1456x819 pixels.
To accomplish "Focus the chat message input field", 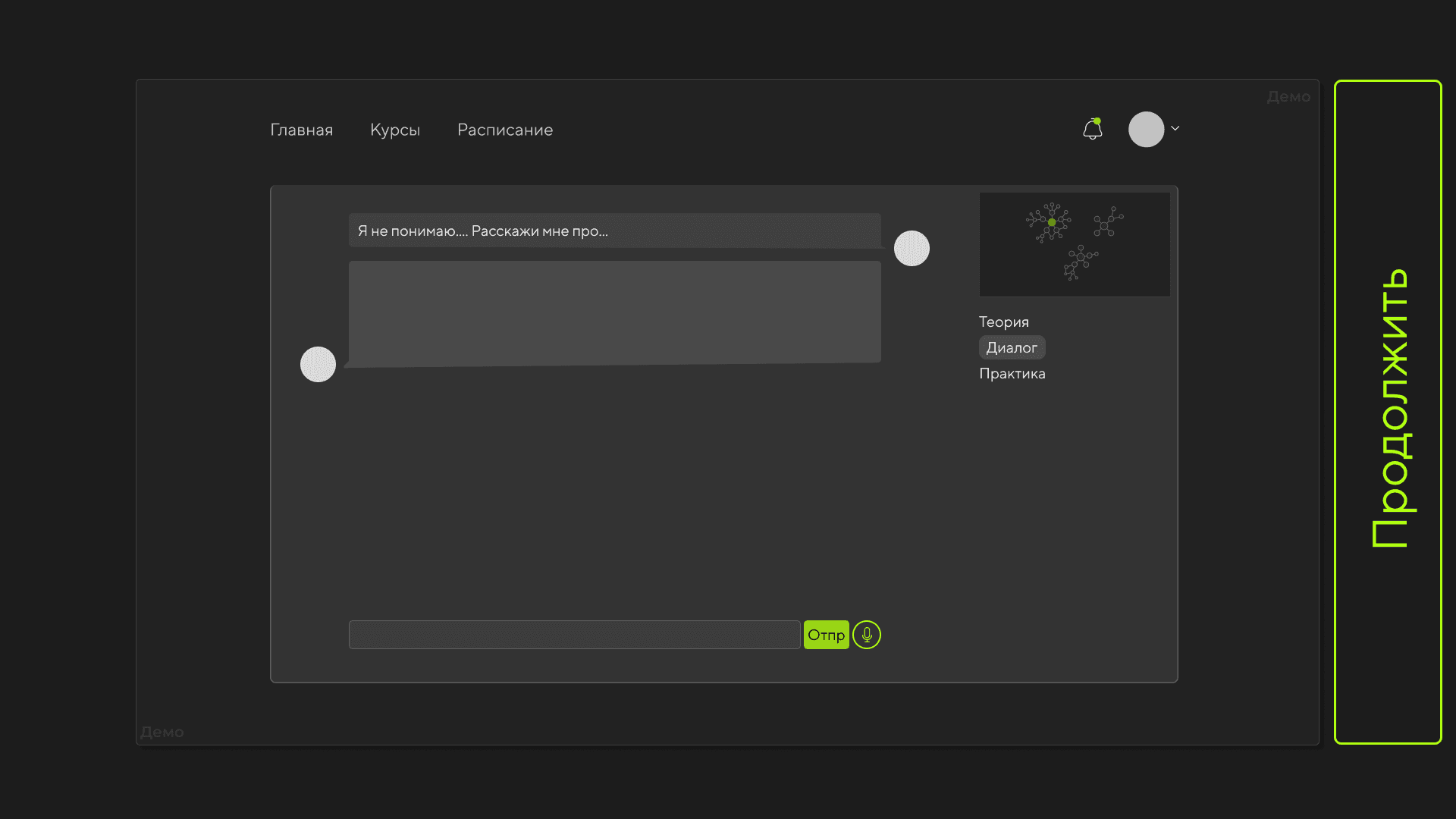I will click(574, 635).
